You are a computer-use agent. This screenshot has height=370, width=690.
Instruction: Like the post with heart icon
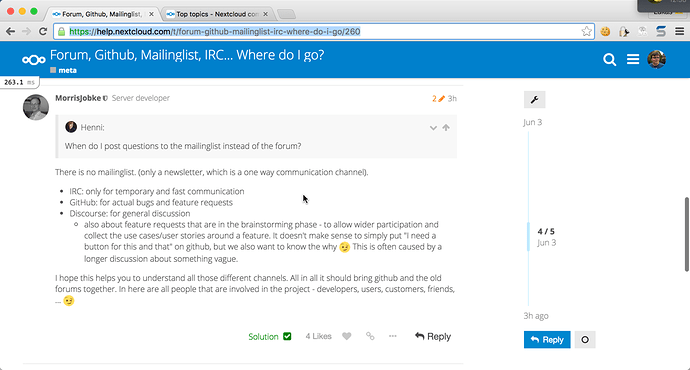pyautogui.click(x=347, y=337)
